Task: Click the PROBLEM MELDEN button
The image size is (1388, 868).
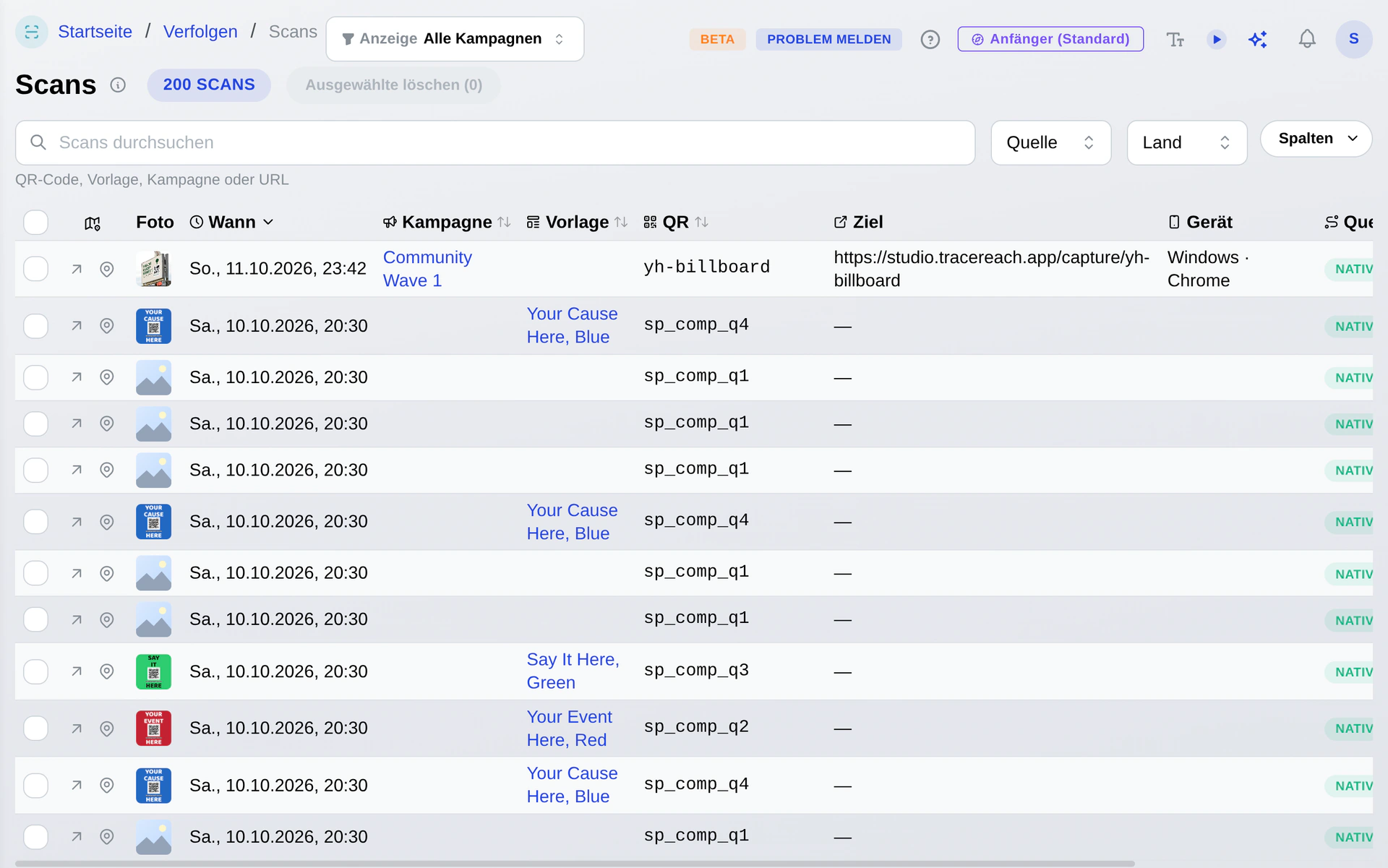Action: point(828,39)
